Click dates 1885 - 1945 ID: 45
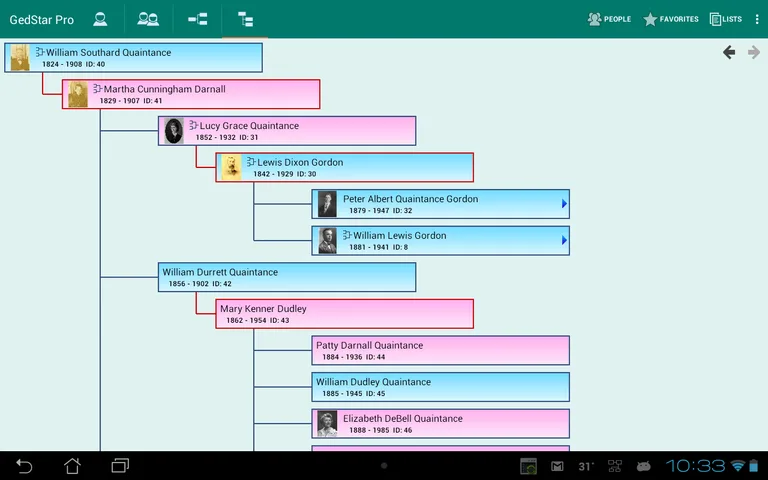The width and height of the screenshot is (768, 480). (x=354, y=394)
